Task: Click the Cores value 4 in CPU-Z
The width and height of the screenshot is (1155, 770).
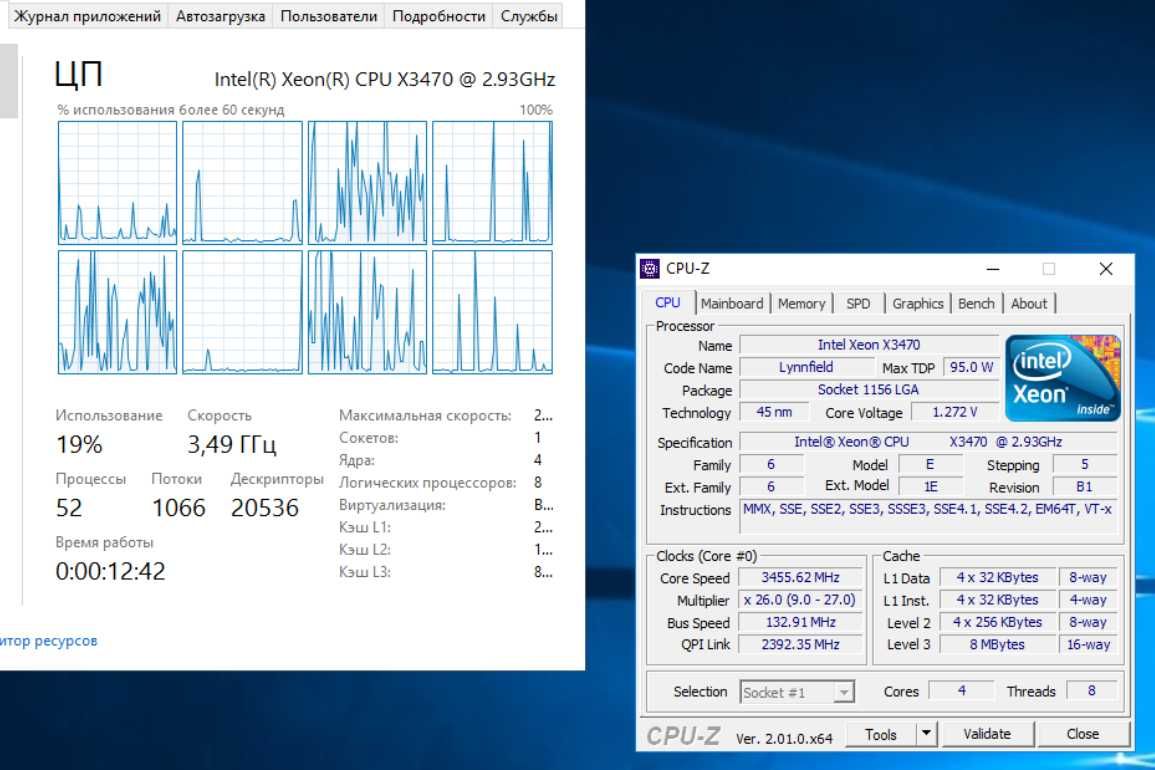Action: tap(961, 690)
